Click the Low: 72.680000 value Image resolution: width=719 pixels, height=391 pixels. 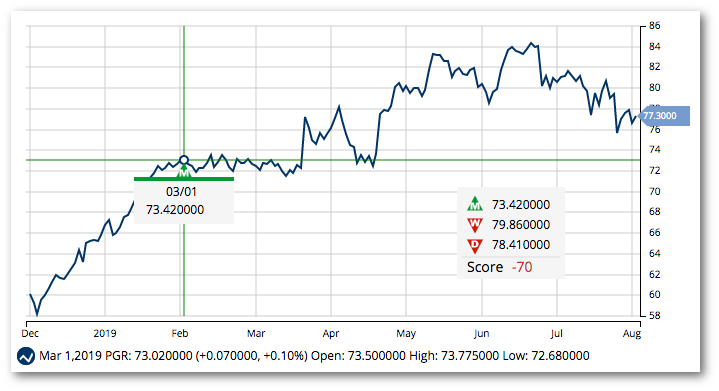546,356
